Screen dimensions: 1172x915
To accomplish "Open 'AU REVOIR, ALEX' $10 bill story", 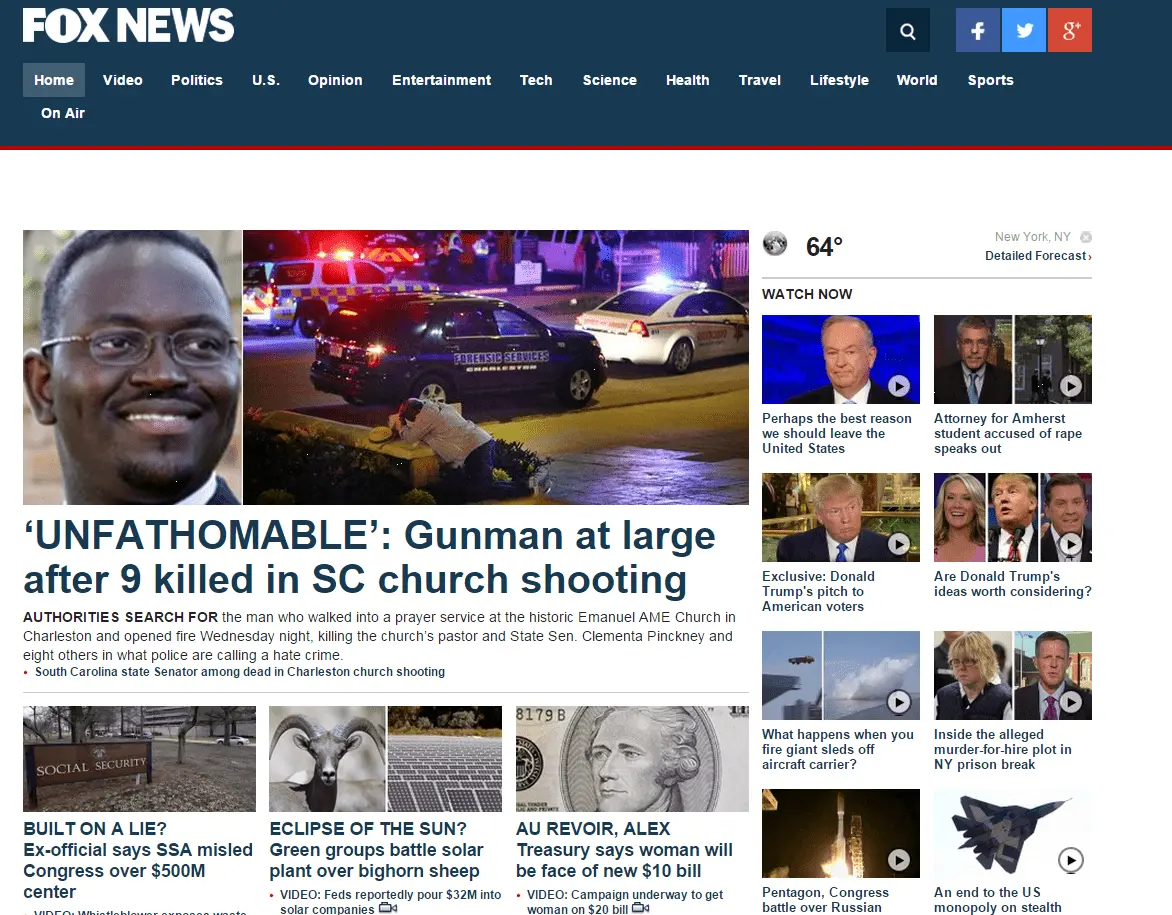I will [624, 850].
